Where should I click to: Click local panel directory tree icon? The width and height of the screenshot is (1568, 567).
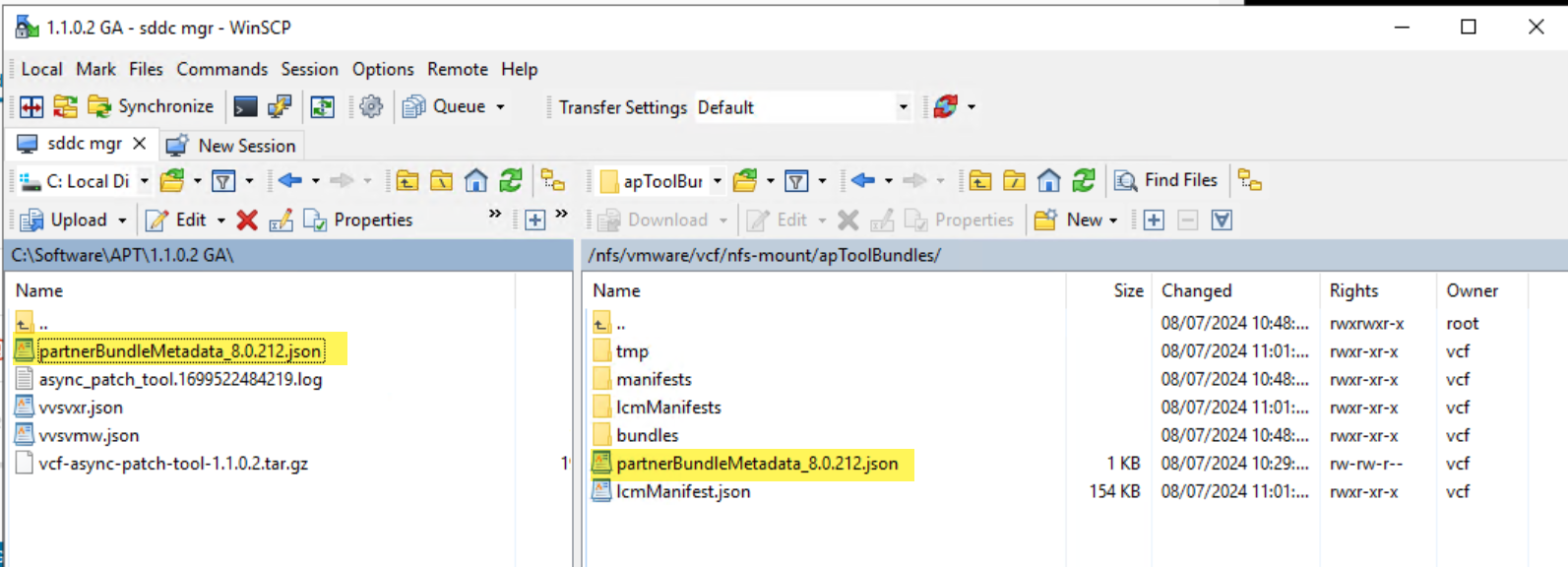coord(553,180)
